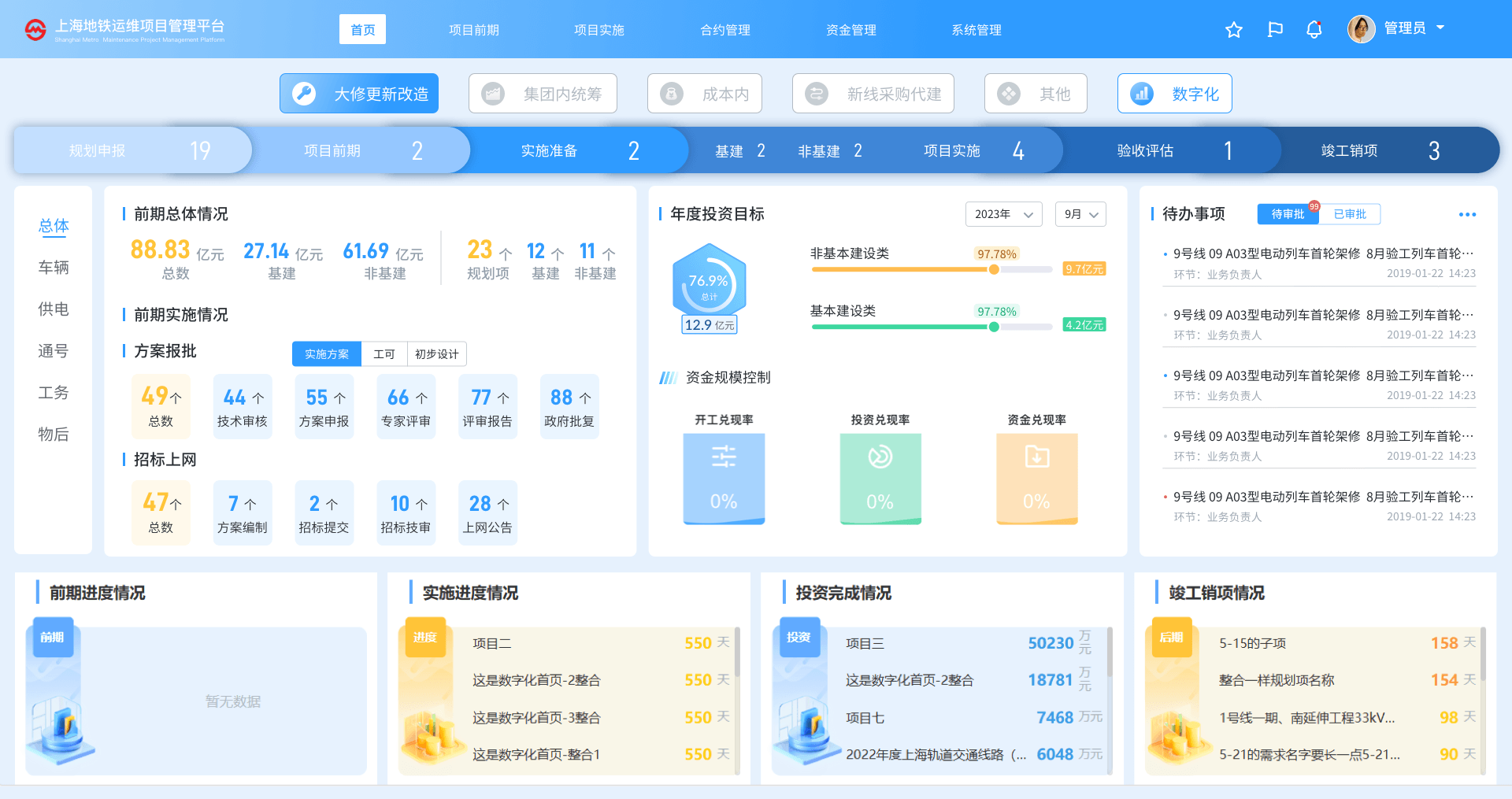This screenshot has height=799, width=1512.
Task: Select the 集团内统筹 category button
Action: pos(543,94)
